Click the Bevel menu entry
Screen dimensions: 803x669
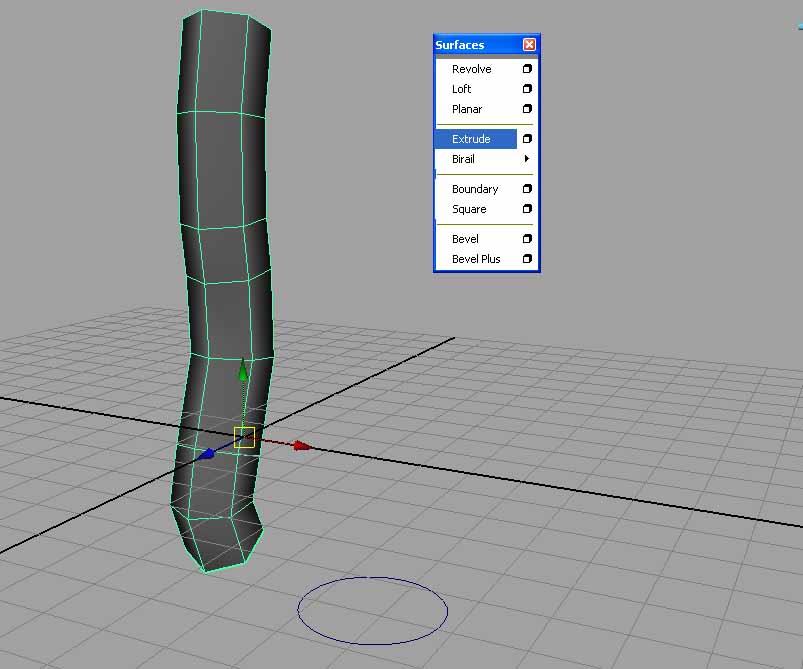pos(465,239)
